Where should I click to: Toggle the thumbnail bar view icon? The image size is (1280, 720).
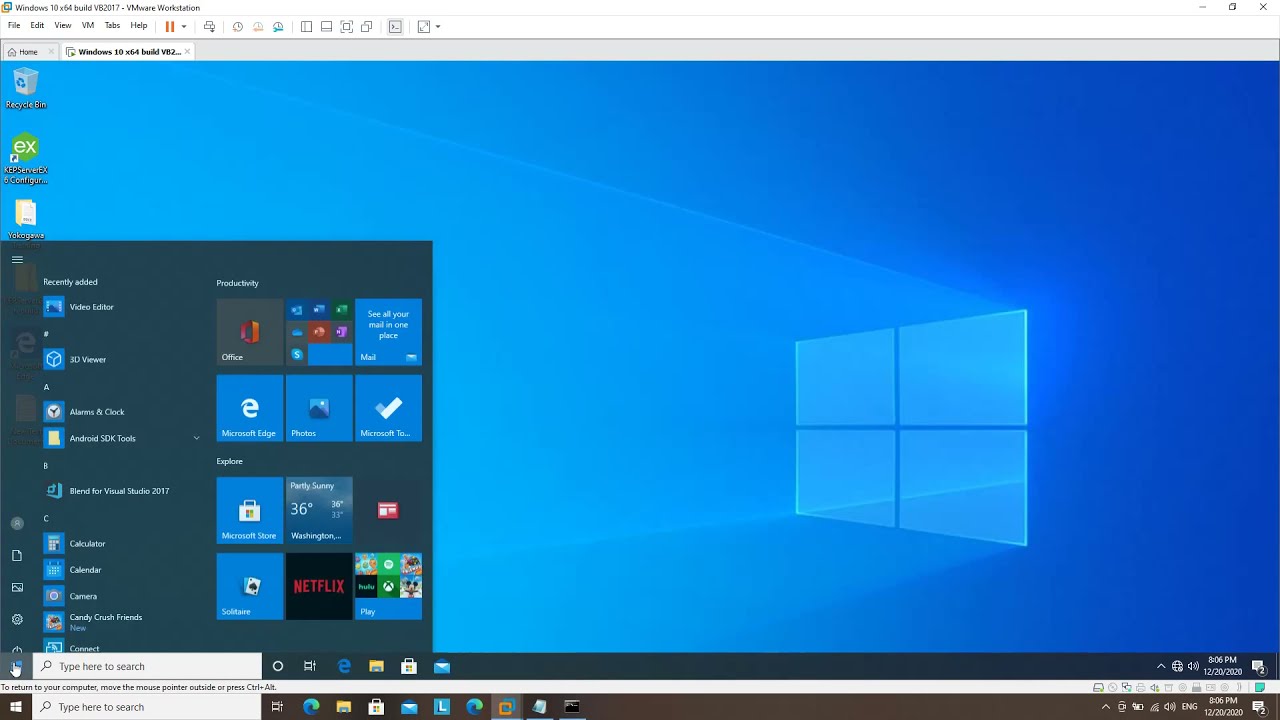tap(326, 26)
